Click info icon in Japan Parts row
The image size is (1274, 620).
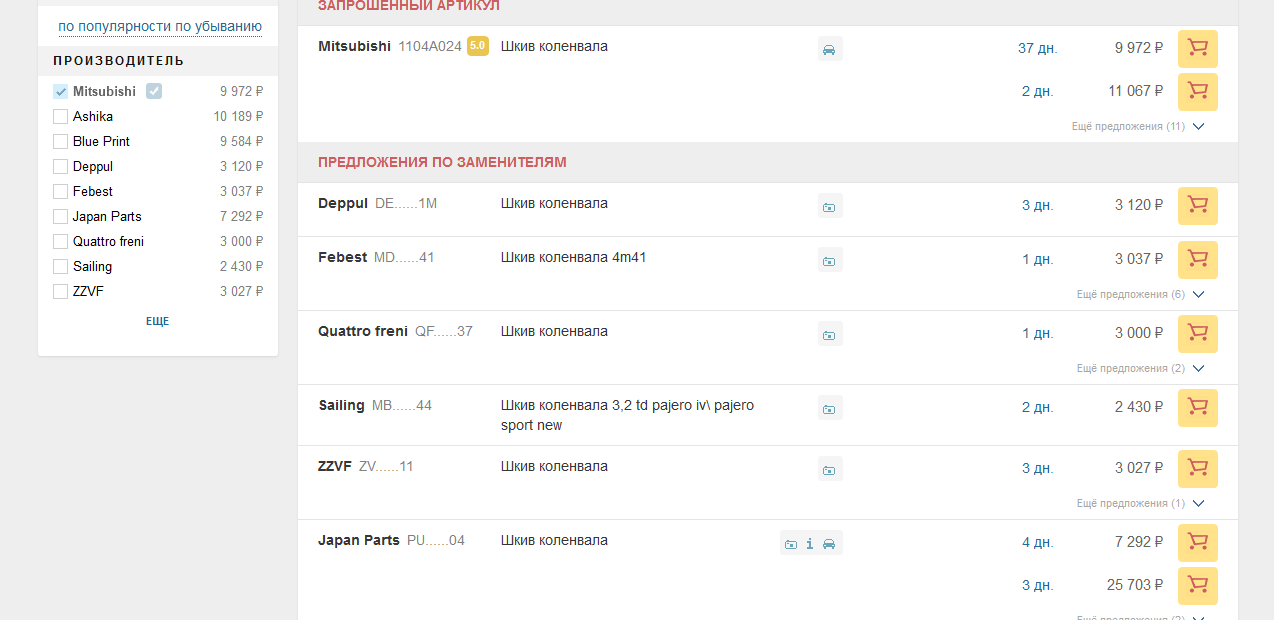pos(810,544)
